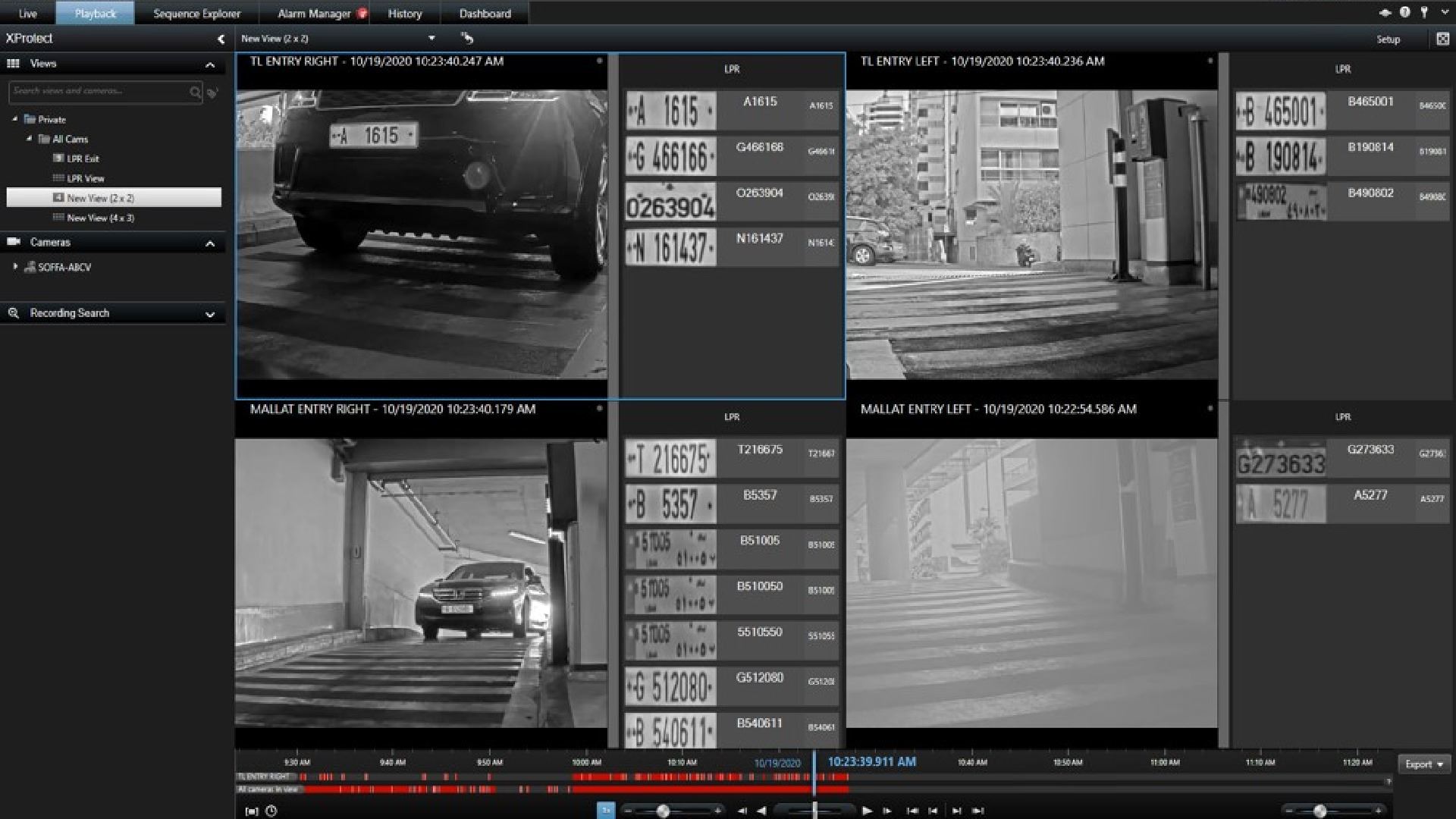
Task: Jump to the last sequence
Action: (x=978, y=811)
